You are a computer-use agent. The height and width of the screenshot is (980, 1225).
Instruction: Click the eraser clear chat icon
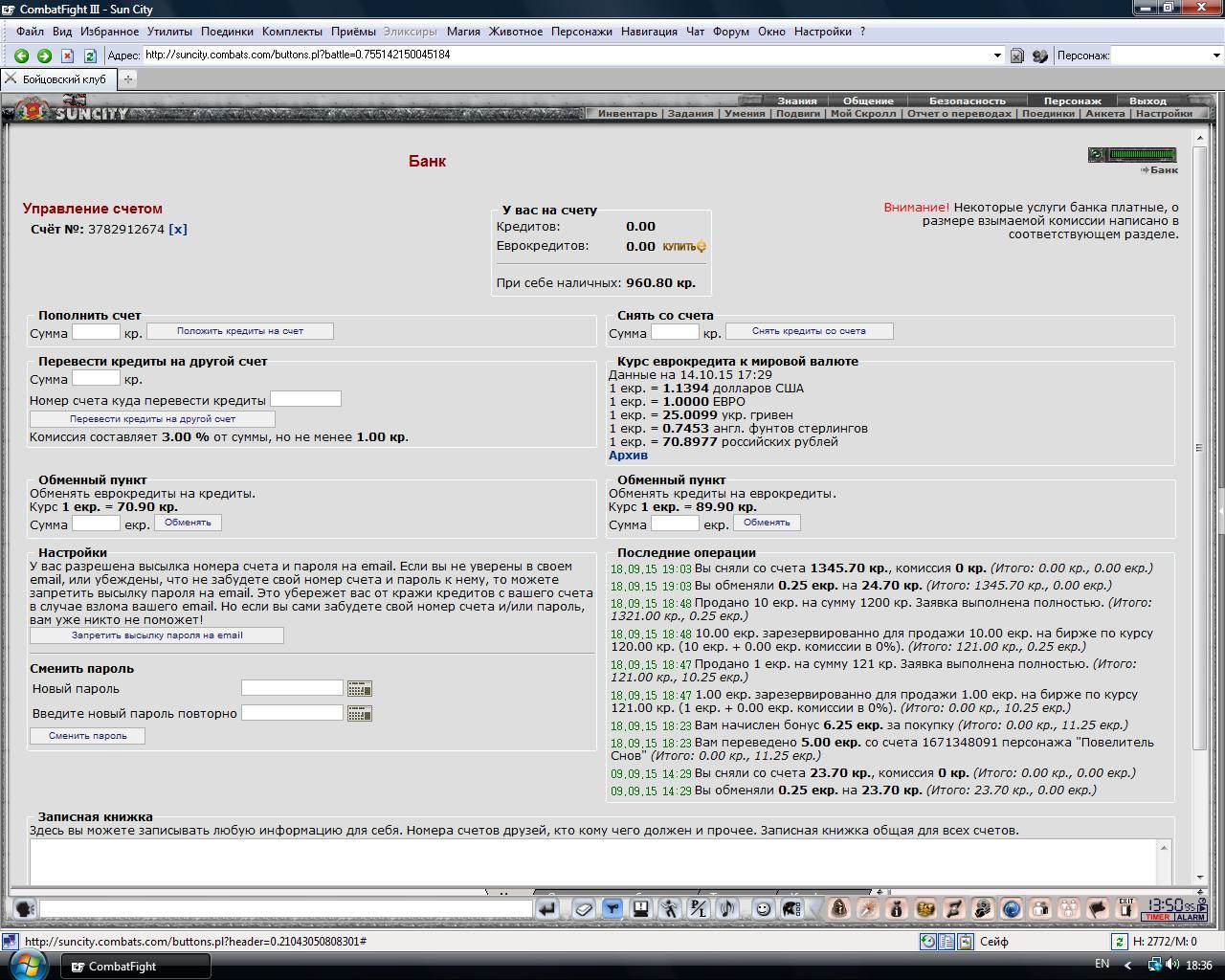tap(583, 908)
